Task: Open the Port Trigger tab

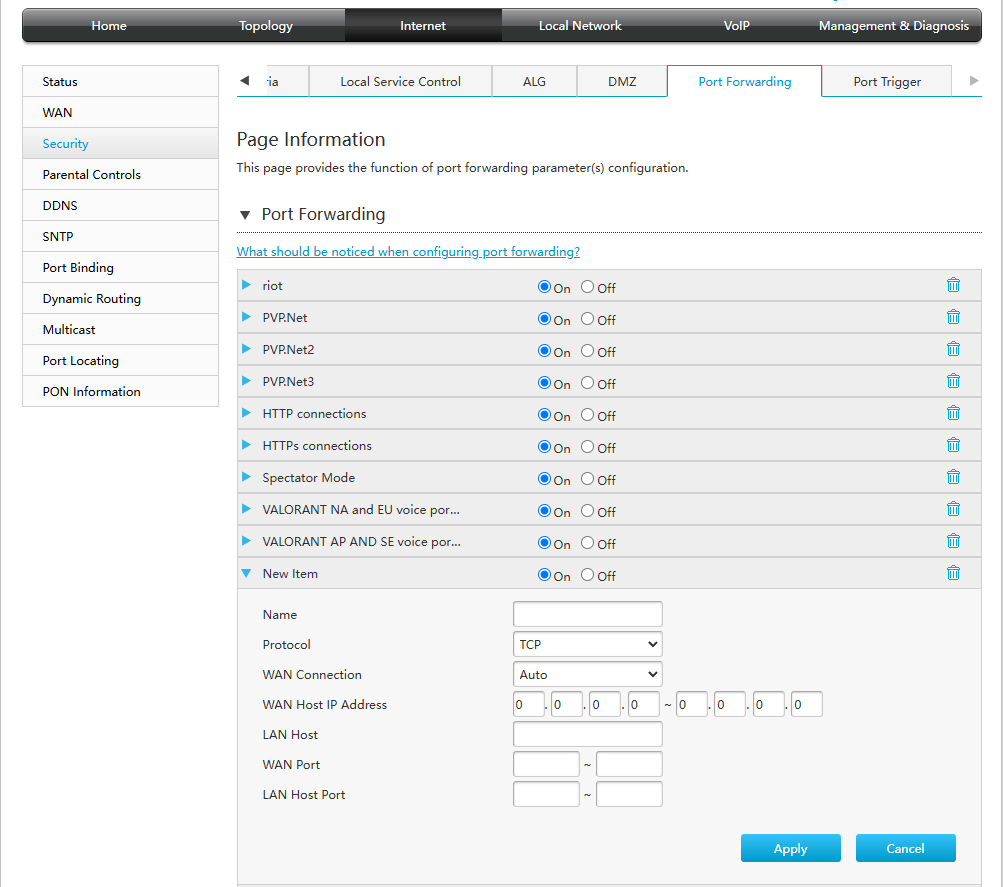Action: [x=886, y=80]
